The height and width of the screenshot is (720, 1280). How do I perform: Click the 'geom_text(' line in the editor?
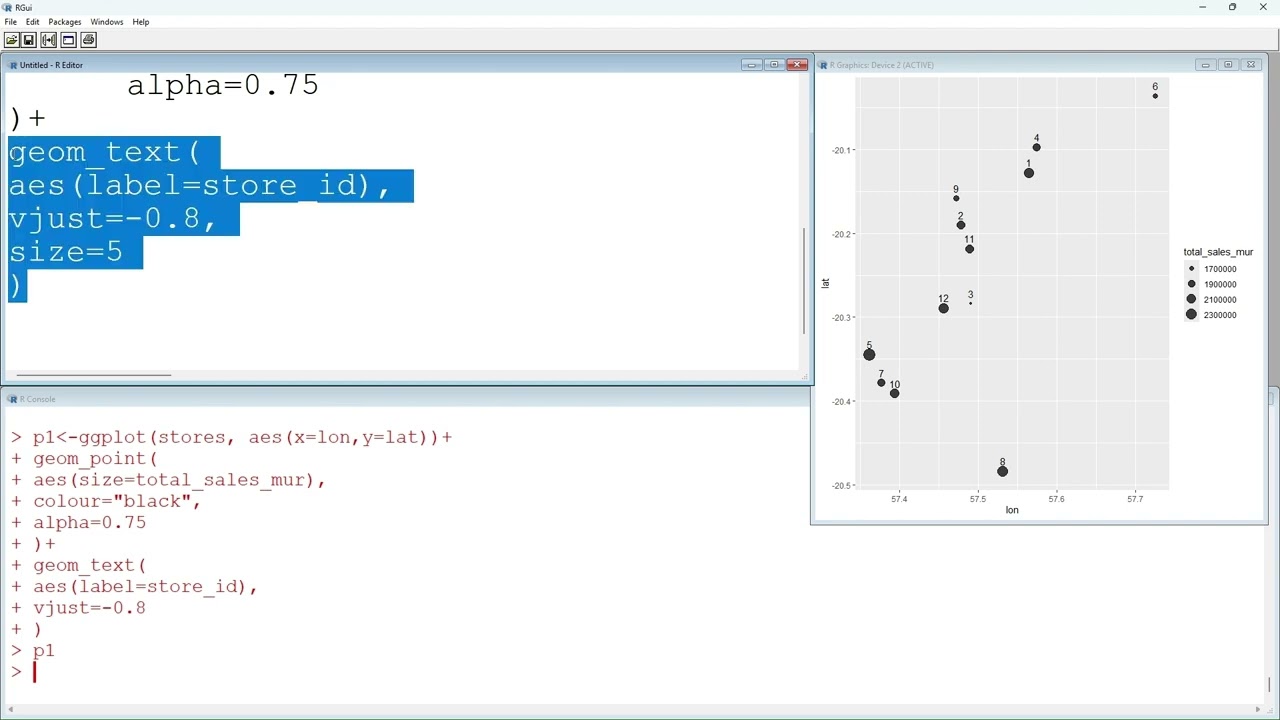pyautogui.click(x=105, y=152)
